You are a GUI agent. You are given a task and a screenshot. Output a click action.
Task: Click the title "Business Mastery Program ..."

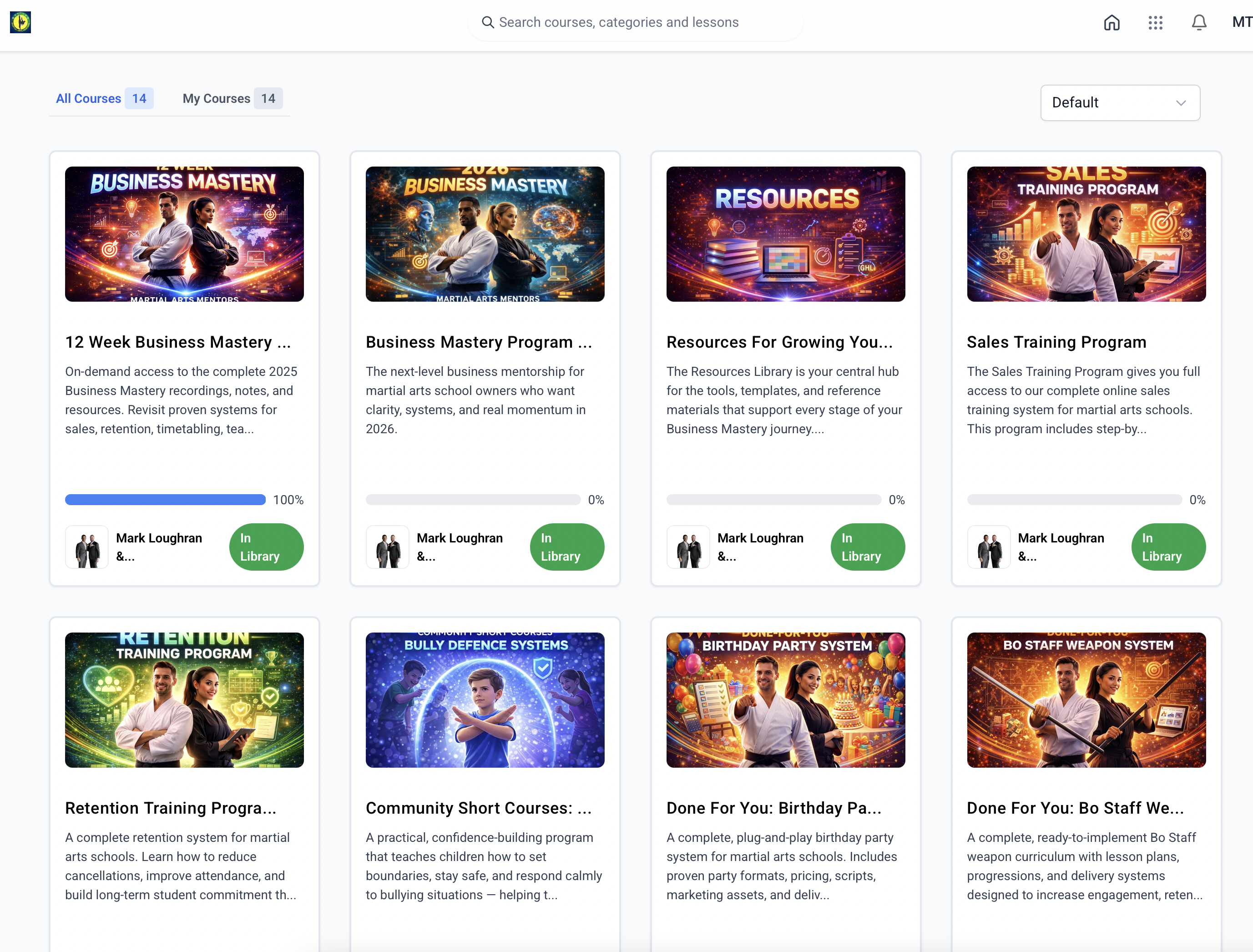[479, 342]
